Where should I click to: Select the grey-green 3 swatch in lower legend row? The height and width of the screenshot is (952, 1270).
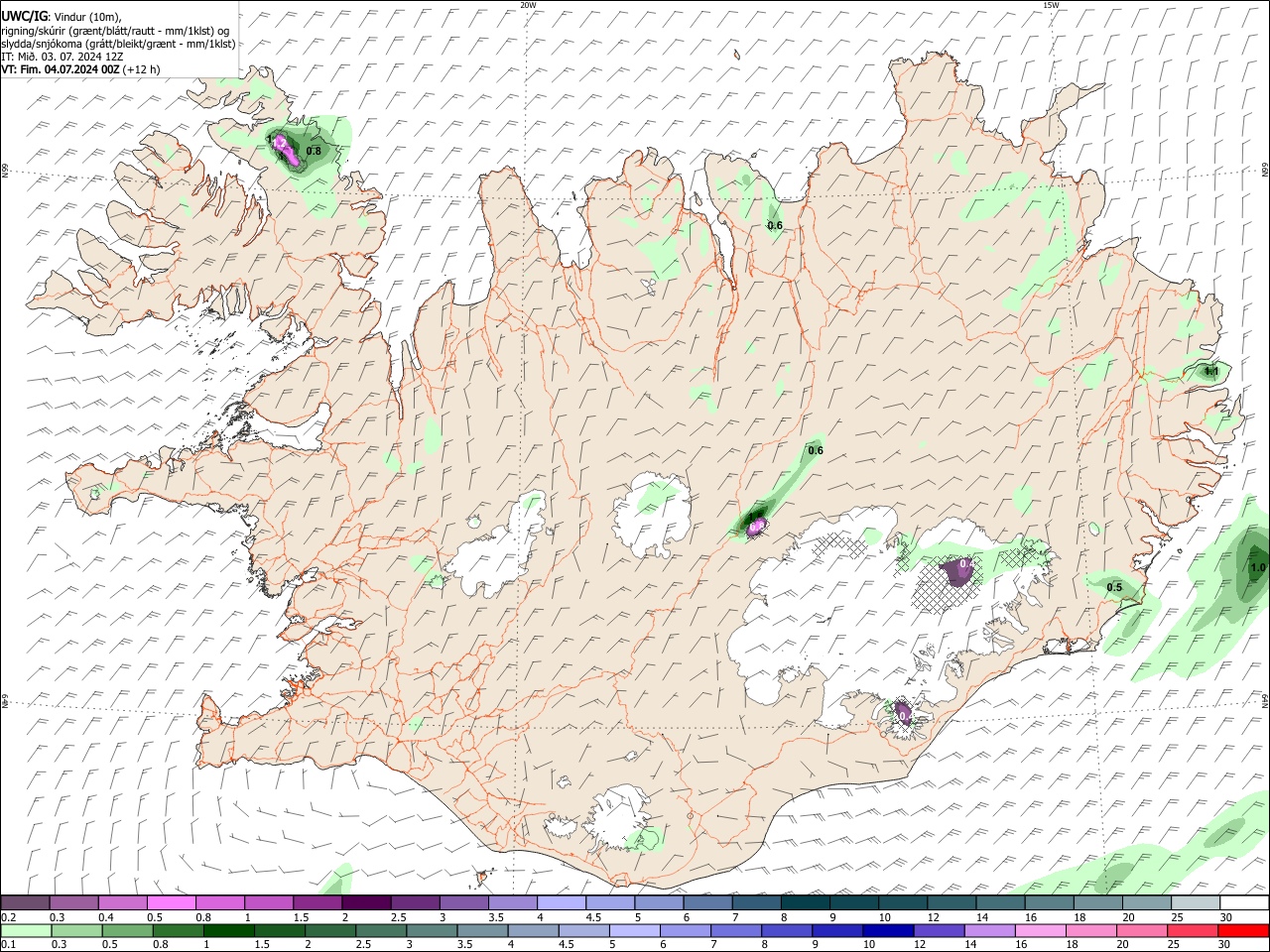tap(433, 930)
